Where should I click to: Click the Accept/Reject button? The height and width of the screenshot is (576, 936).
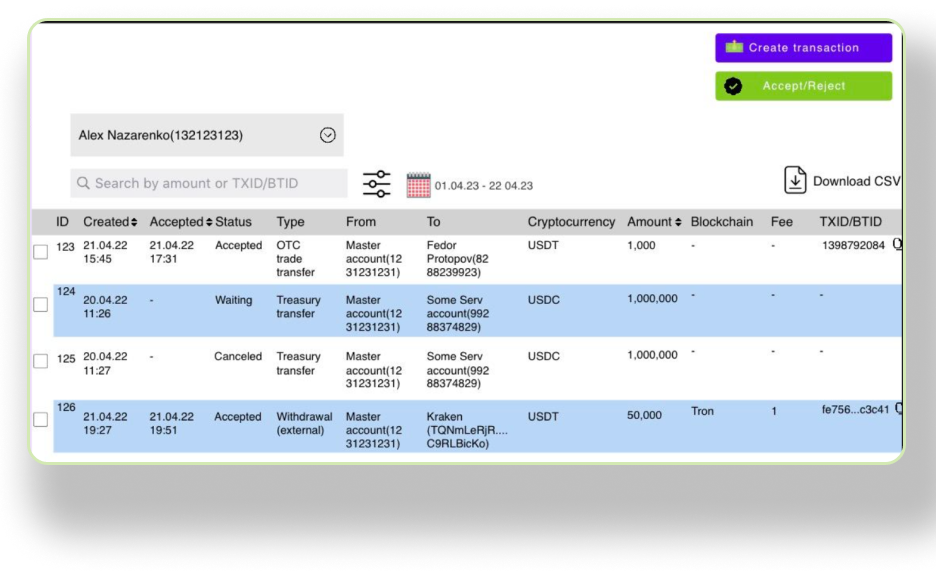803,86
